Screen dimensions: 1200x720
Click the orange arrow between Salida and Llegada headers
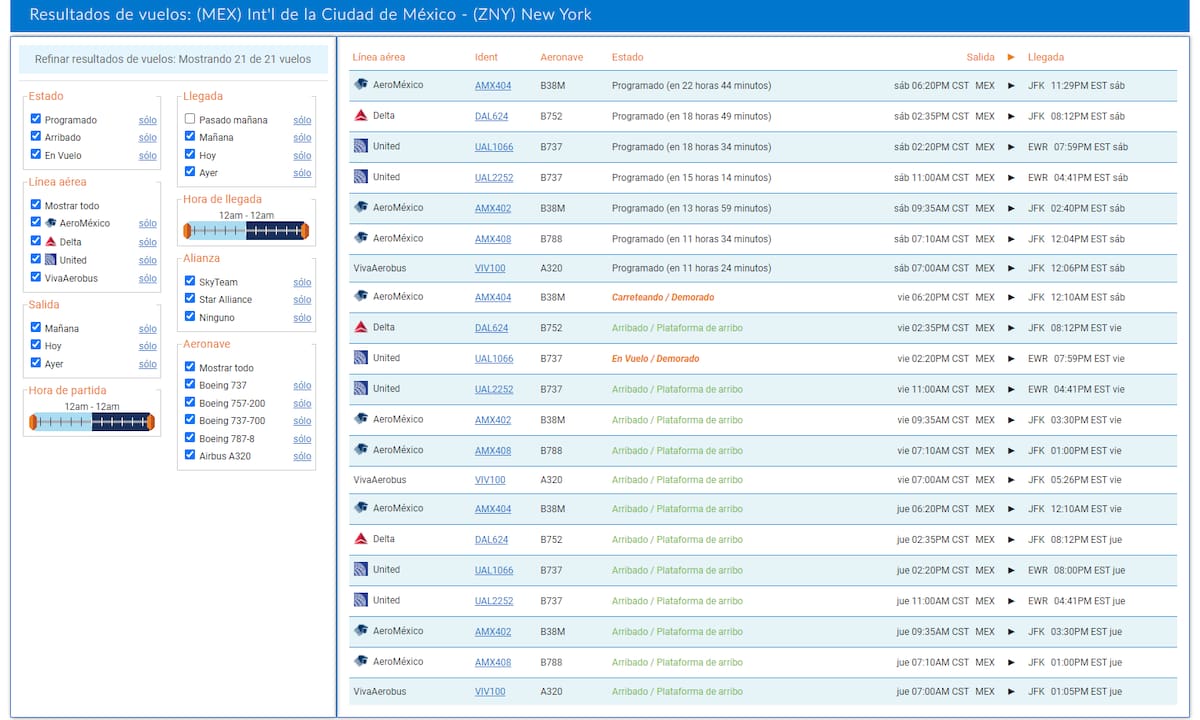point(1011,57)
